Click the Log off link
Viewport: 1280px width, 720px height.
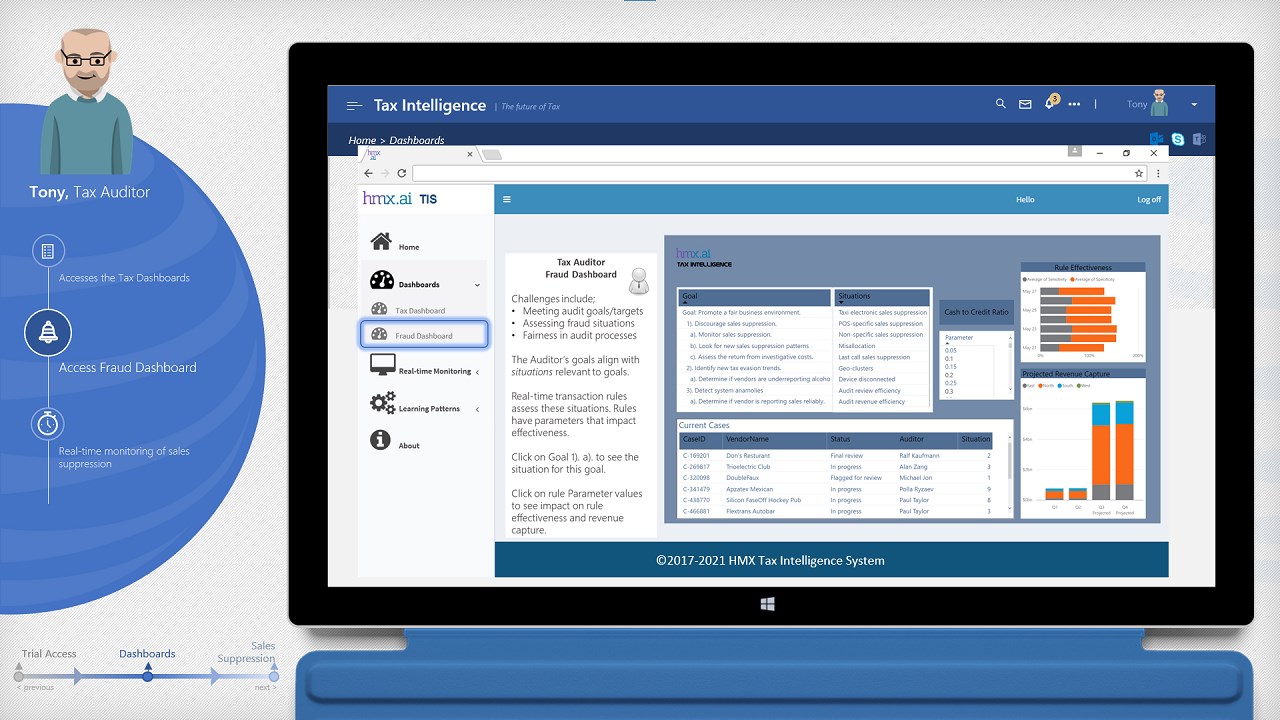(1149, 200)
